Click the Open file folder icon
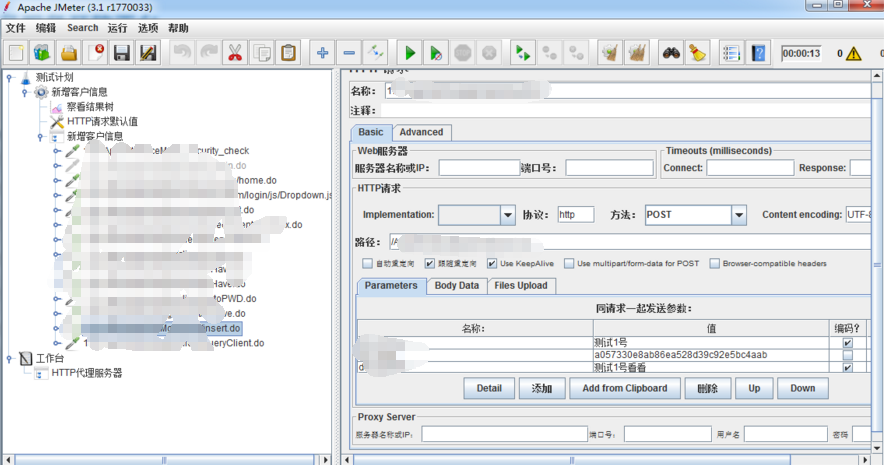The width and height of the screenshot is (884, 465). pos(69,53)
